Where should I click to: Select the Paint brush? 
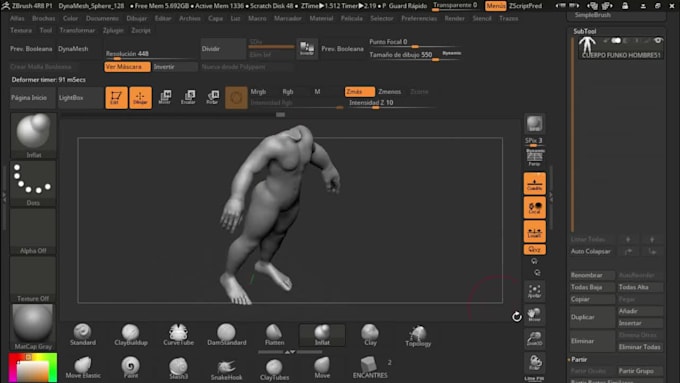(x=131, y=367)
